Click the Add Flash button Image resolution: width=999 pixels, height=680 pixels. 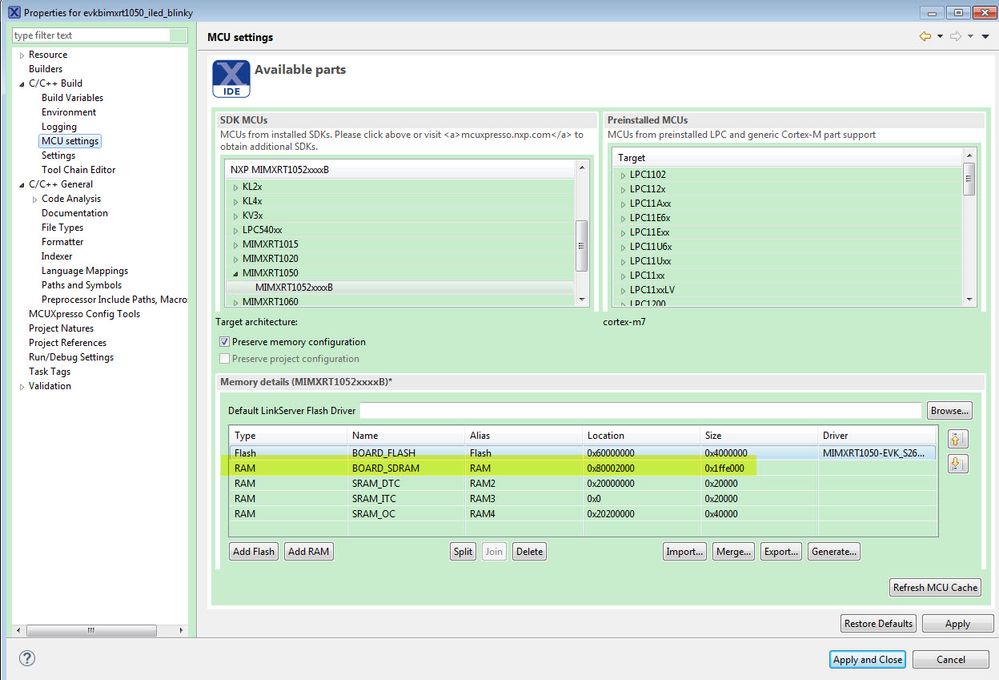[x=254, y=551]
